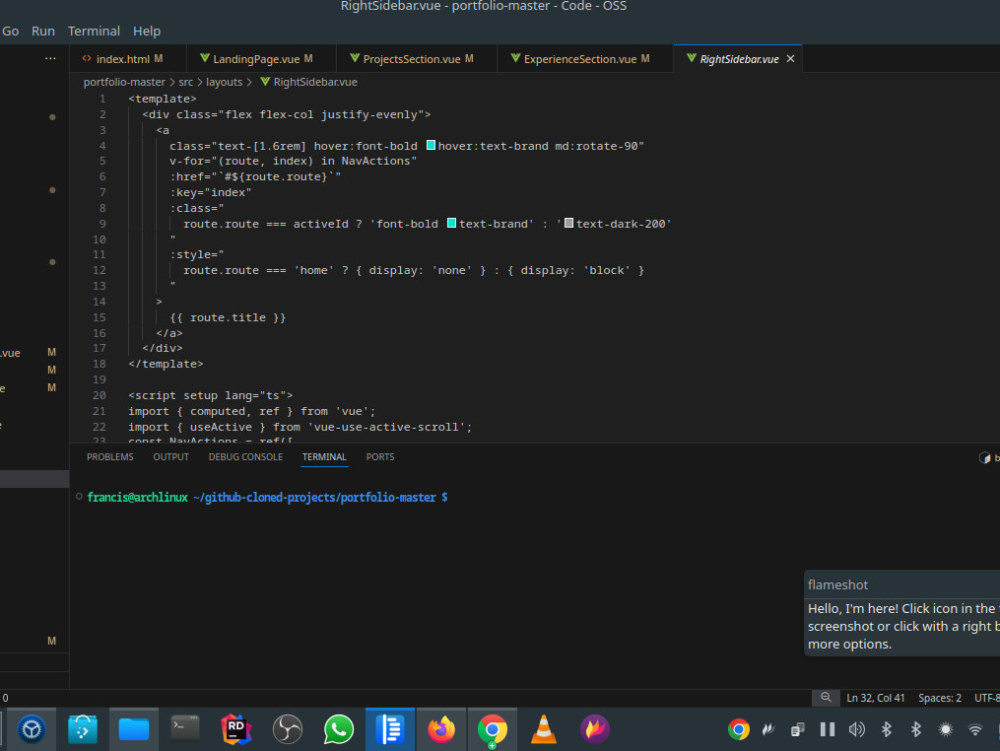Open the steering wheel app launcher in taskbar
This screenshot has height=751, width=1000.
pos(31,729)
